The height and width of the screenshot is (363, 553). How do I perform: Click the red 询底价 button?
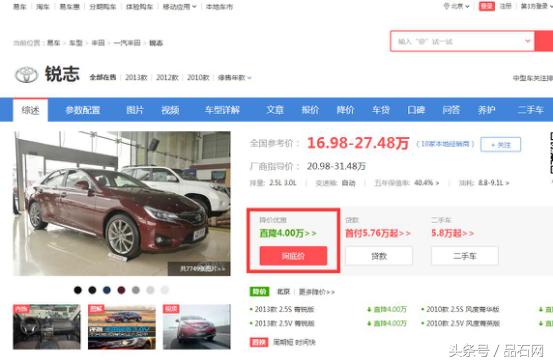(293, 256)
